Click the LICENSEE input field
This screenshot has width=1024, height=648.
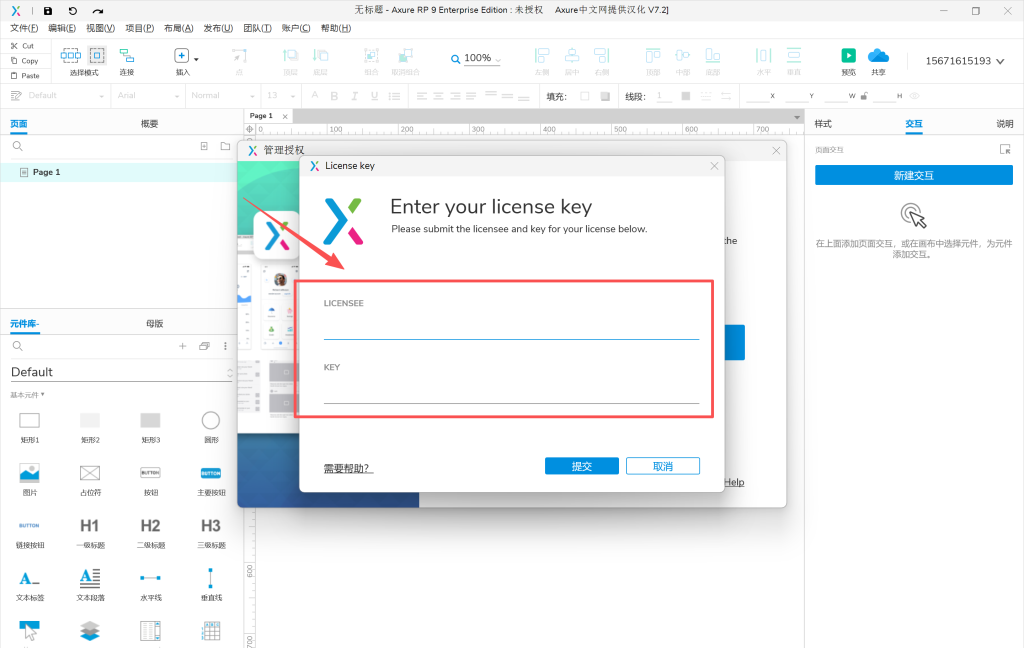(x=510, y=328)
